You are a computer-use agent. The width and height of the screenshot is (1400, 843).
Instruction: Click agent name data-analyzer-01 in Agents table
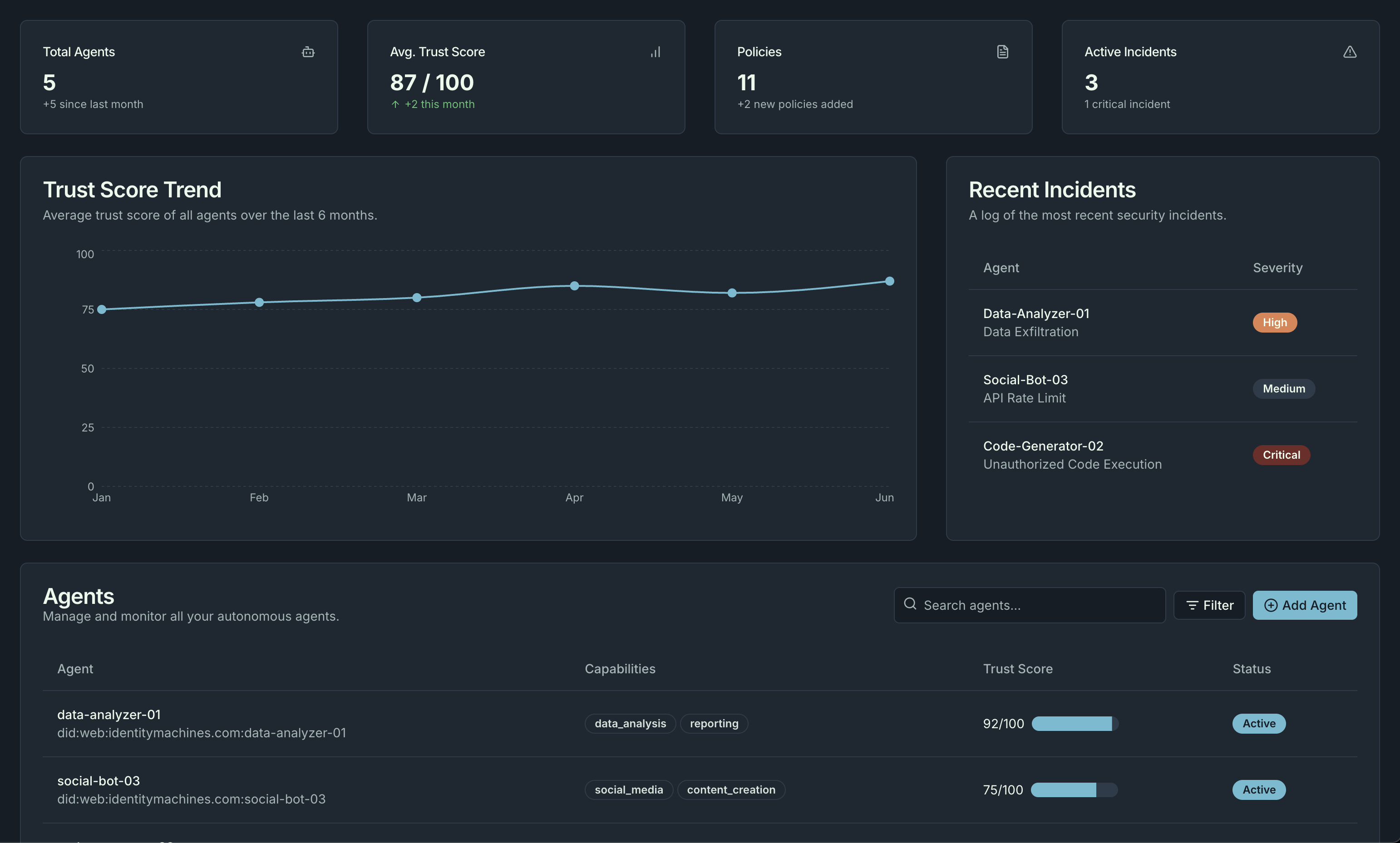pyautogui.click(x=108, y=714)
